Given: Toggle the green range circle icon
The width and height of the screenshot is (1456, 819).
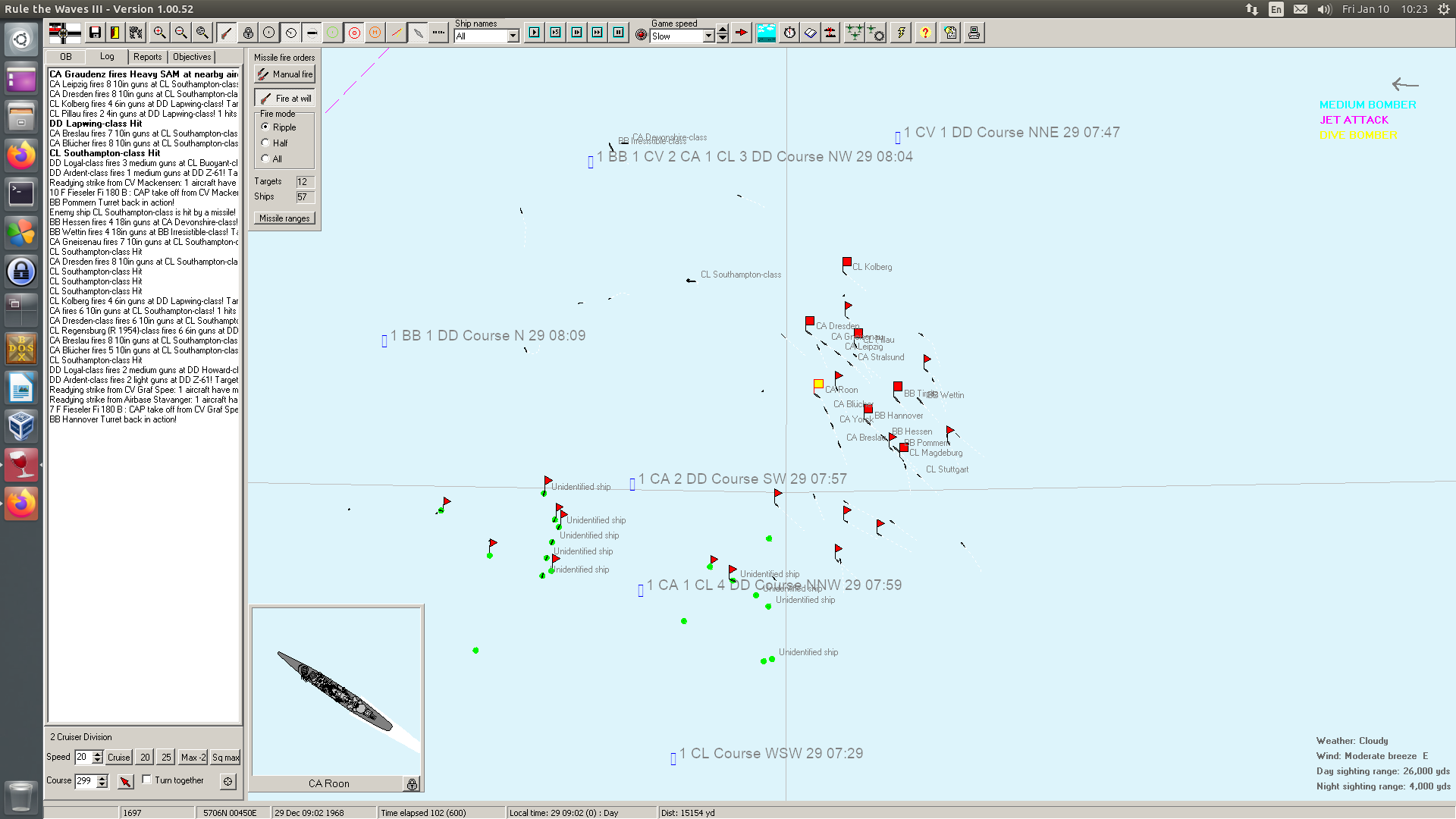Looking at the screenshot, I should point(333,33).
